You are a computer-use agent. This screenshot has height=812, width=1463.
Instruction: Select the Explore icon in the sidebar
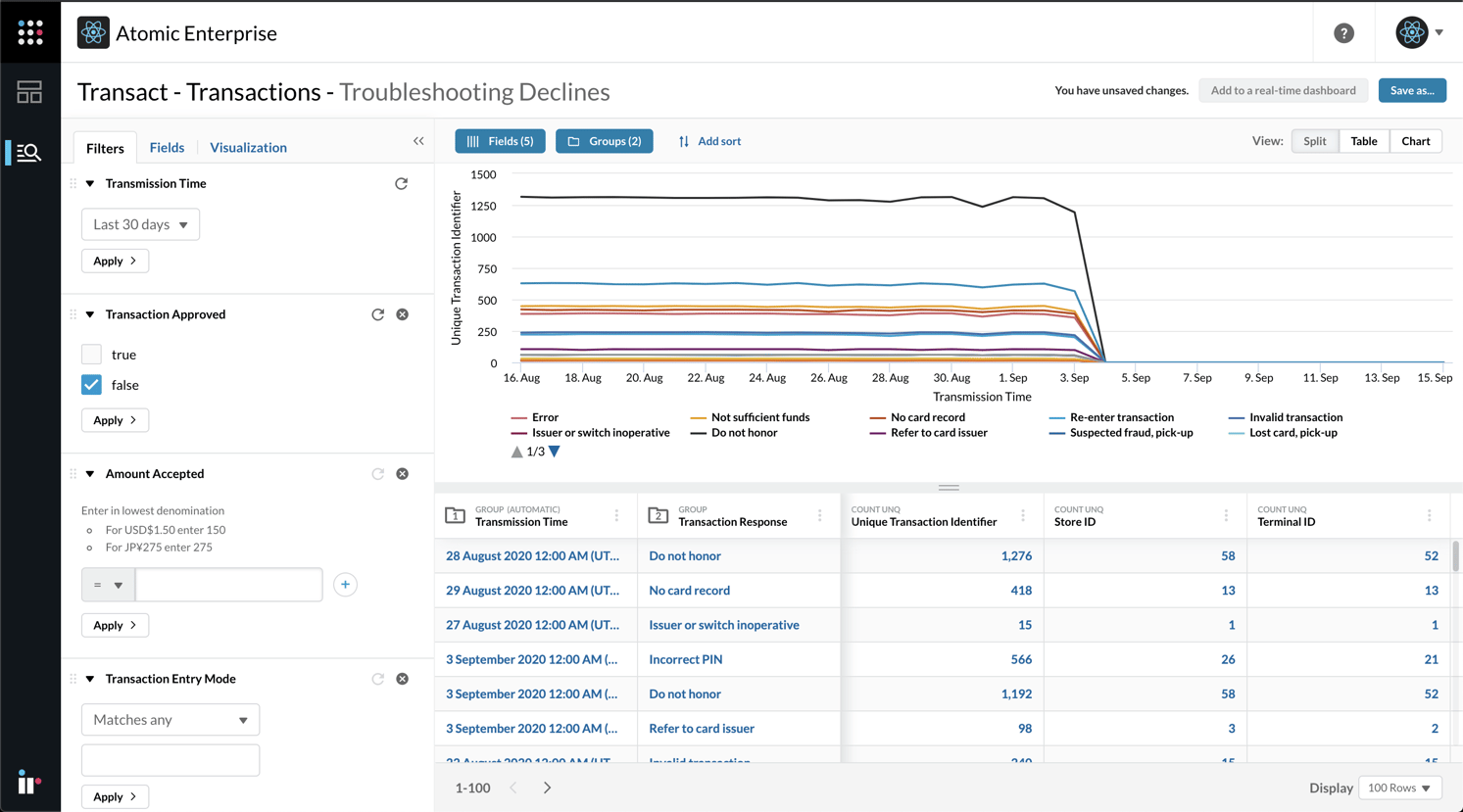coord(29,152)
